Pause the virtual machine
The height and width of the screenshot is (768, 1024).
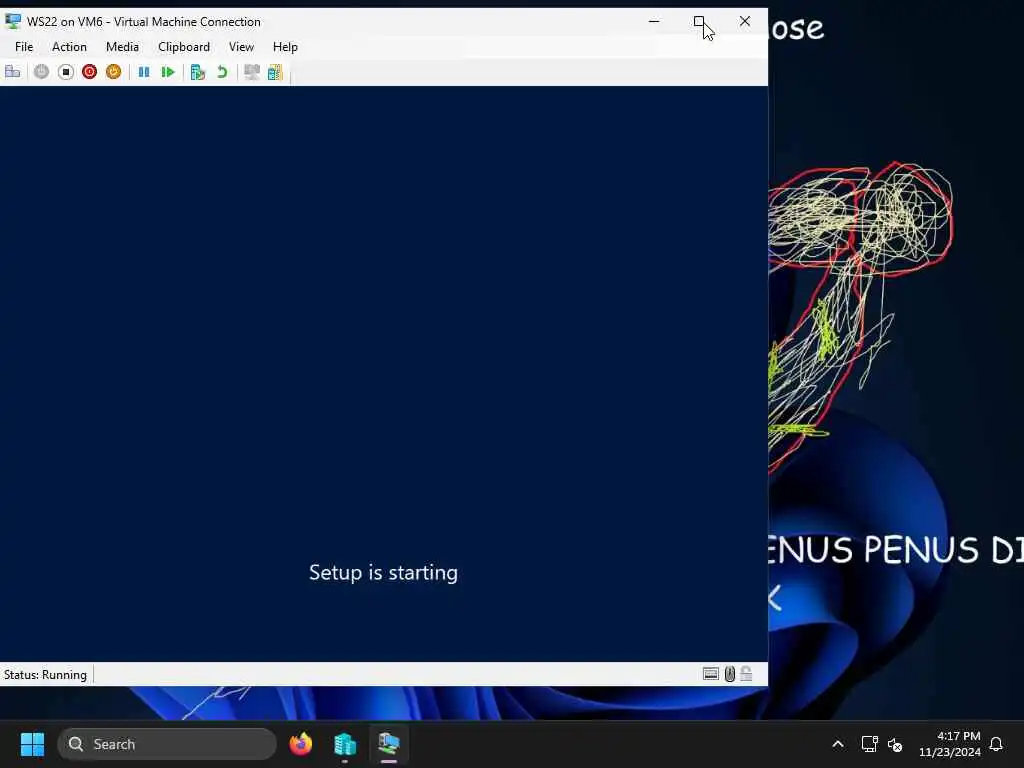[x=144, y=72]
